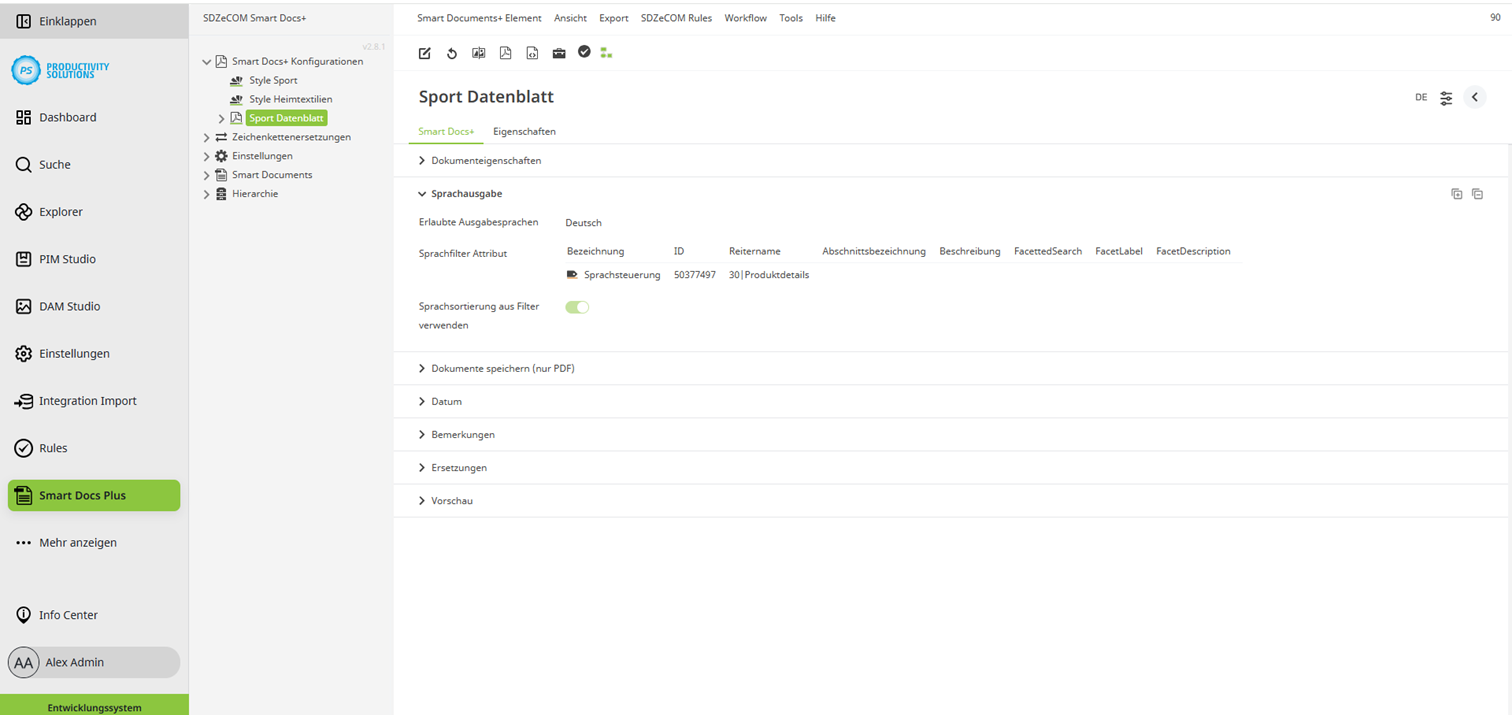
Task: Expand the Ersetzungen section
Action: coord(459,467)
